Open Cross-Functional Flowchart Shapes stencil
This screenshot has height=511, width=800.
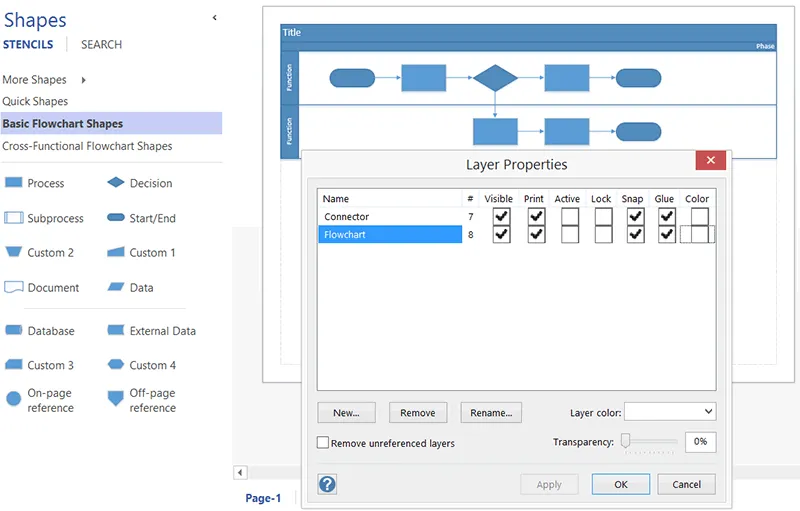pyautogui.click(x=87, y=146)
